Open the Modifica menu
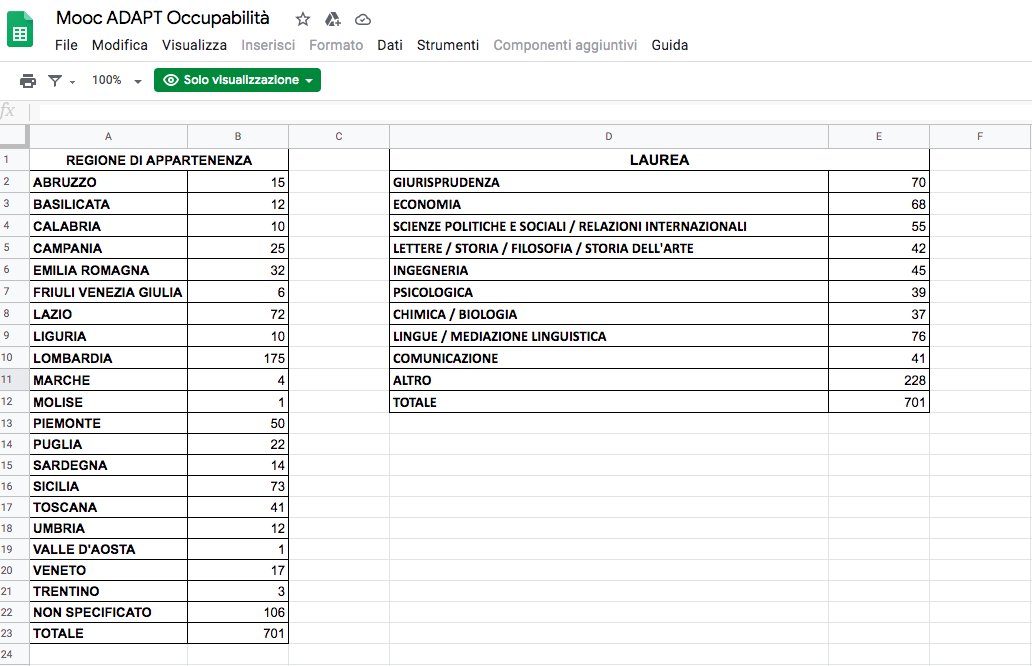The width and height of the screenshot is (1032, 666). pyautogui.click(x=120, y=45)
